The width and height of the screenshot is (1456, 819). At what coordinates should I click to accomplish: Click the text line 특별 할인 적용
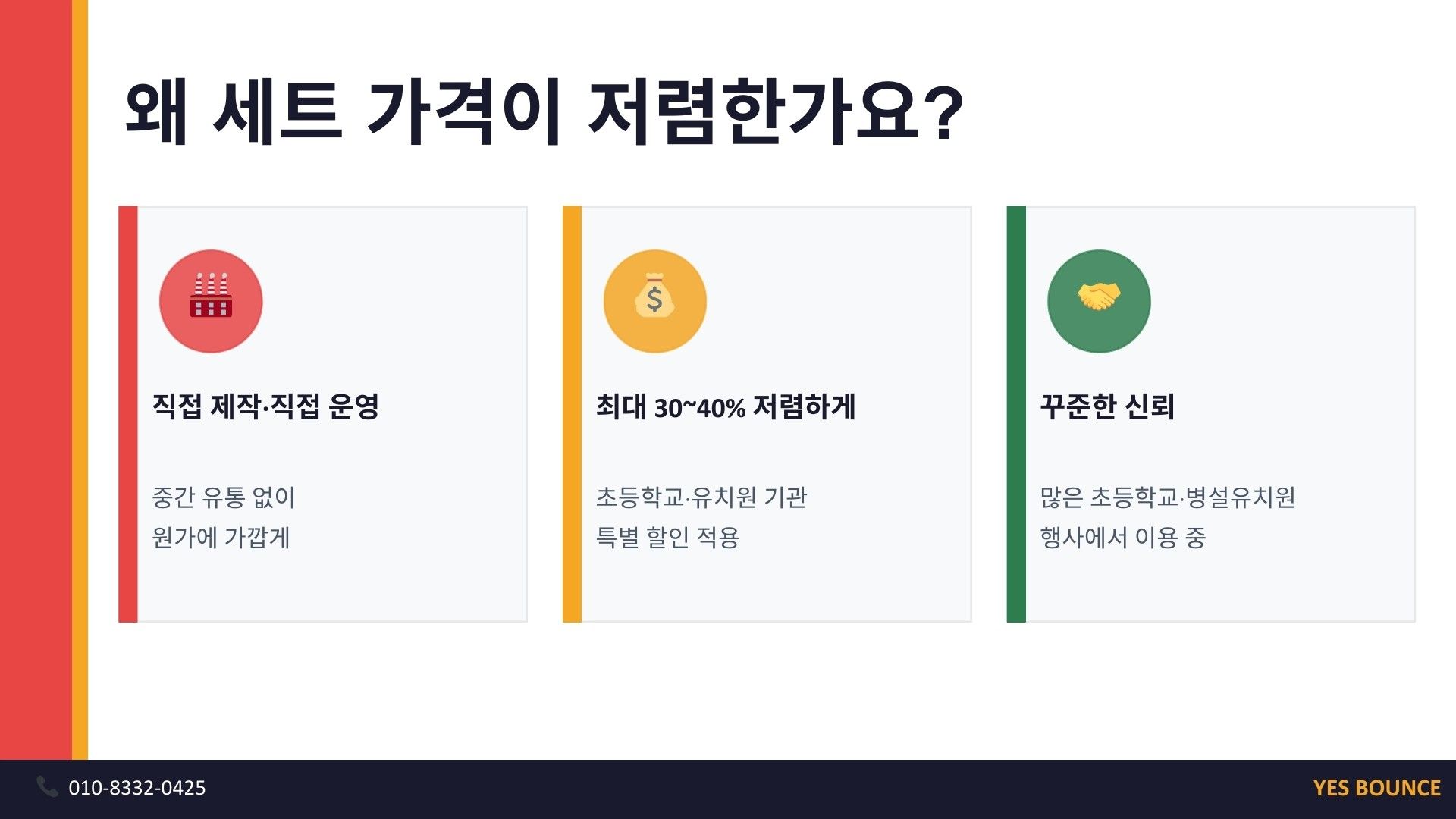[667, 538]
